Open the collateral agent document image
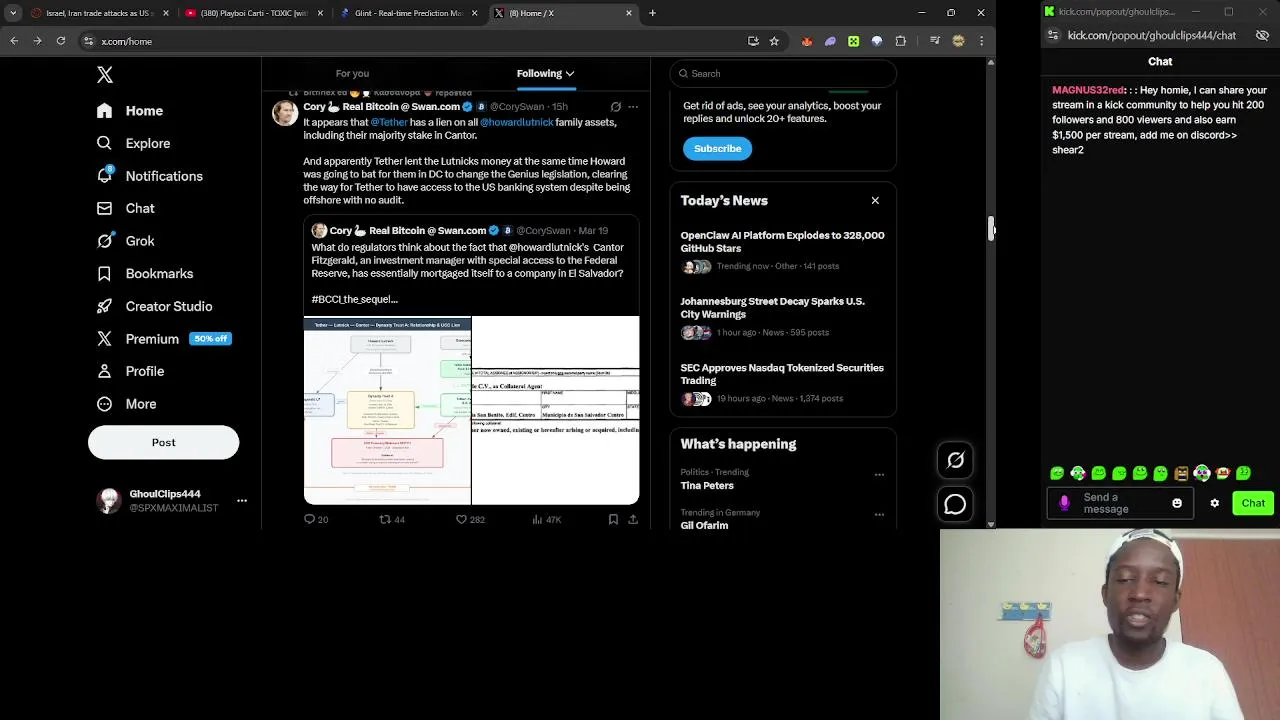This screenshot has height=720, width=1280. [x=556, y=410]
